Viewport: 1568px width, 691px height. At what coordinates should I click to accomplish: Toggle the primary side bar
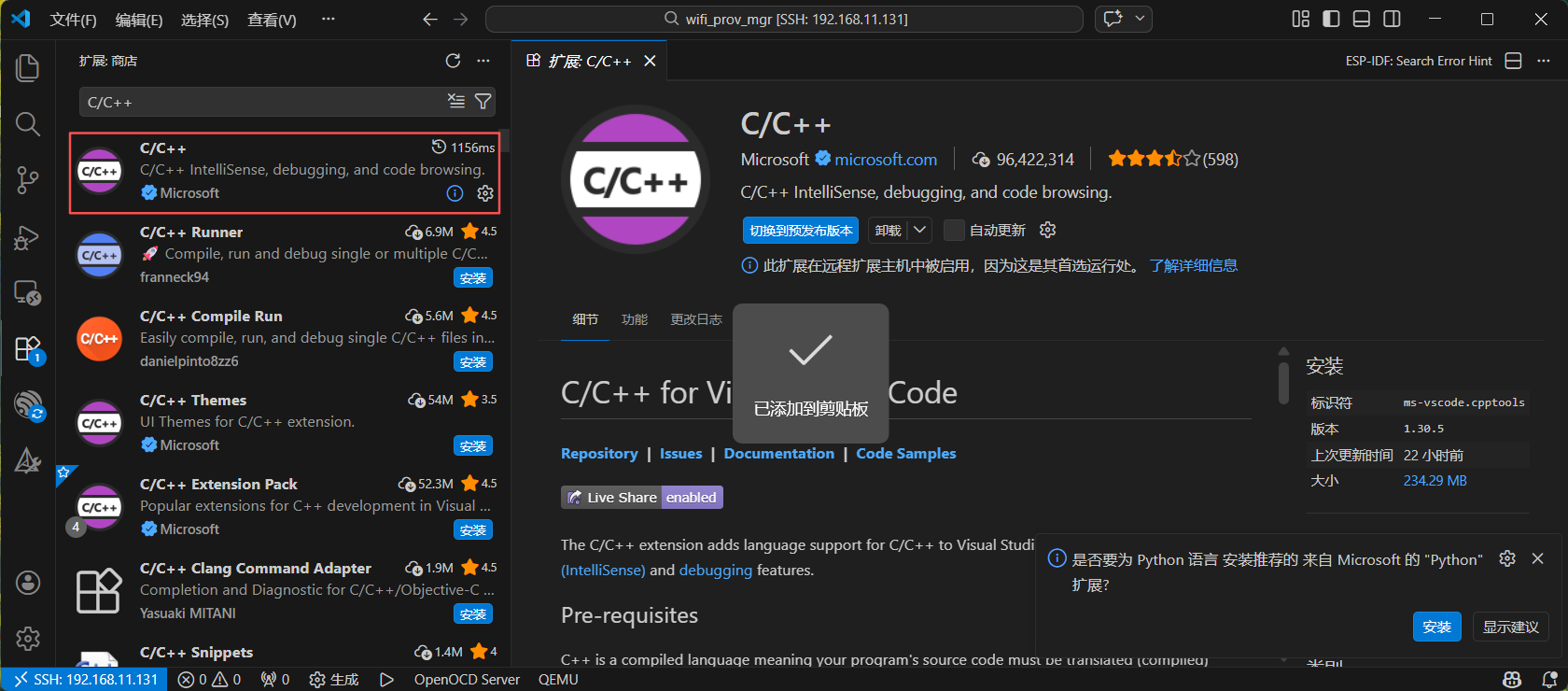point(1332,19)
